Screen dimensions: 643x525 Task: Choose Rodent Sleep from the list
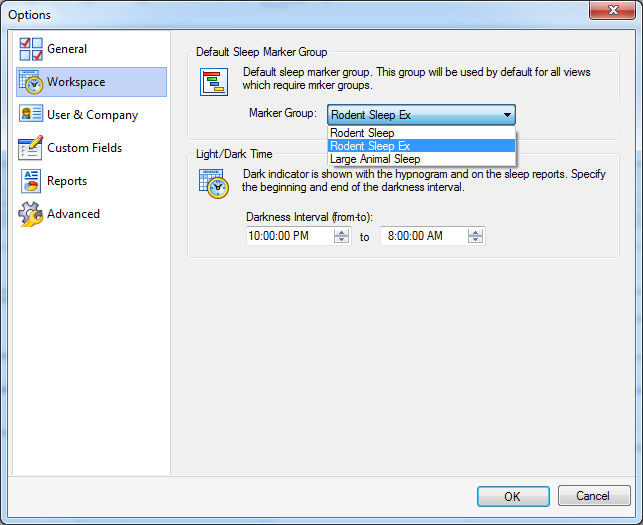pyautogui.click(x=422, y=133)
